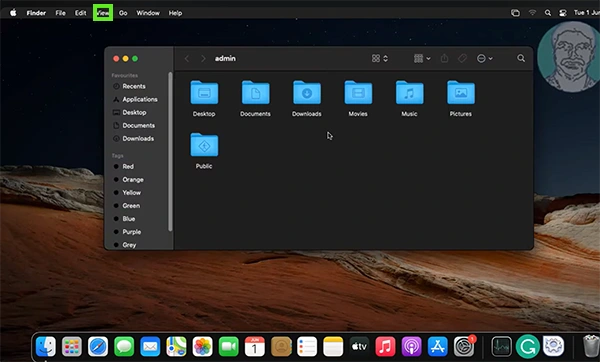Go forward with the right chevron
600x362 pixels.
203,59
